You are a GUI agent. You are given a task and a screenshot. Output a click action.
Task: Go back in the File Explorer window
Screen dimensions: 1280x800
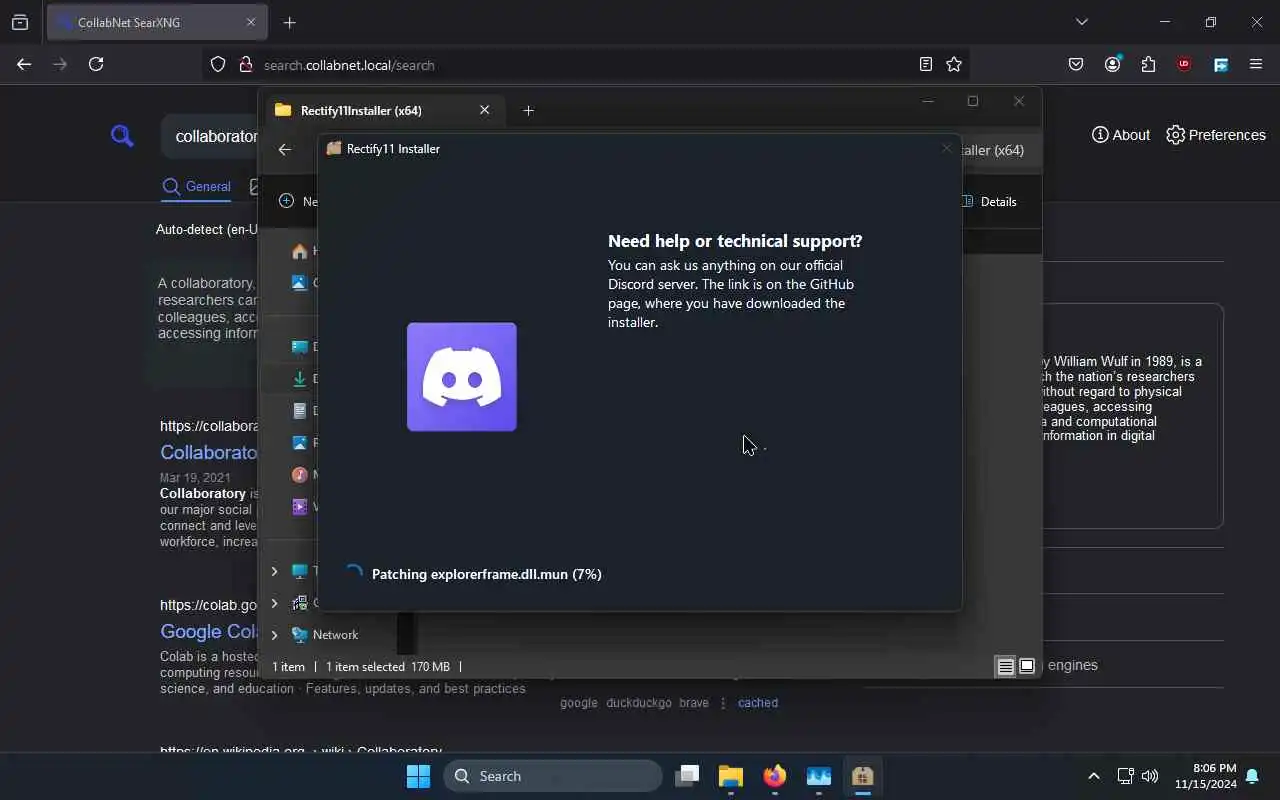click(285, 149)
